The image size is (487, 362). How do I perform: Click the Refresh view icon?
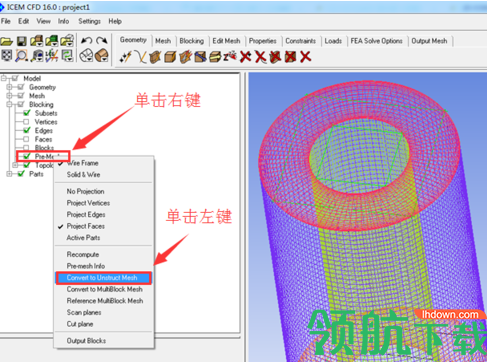click(68, 56)
